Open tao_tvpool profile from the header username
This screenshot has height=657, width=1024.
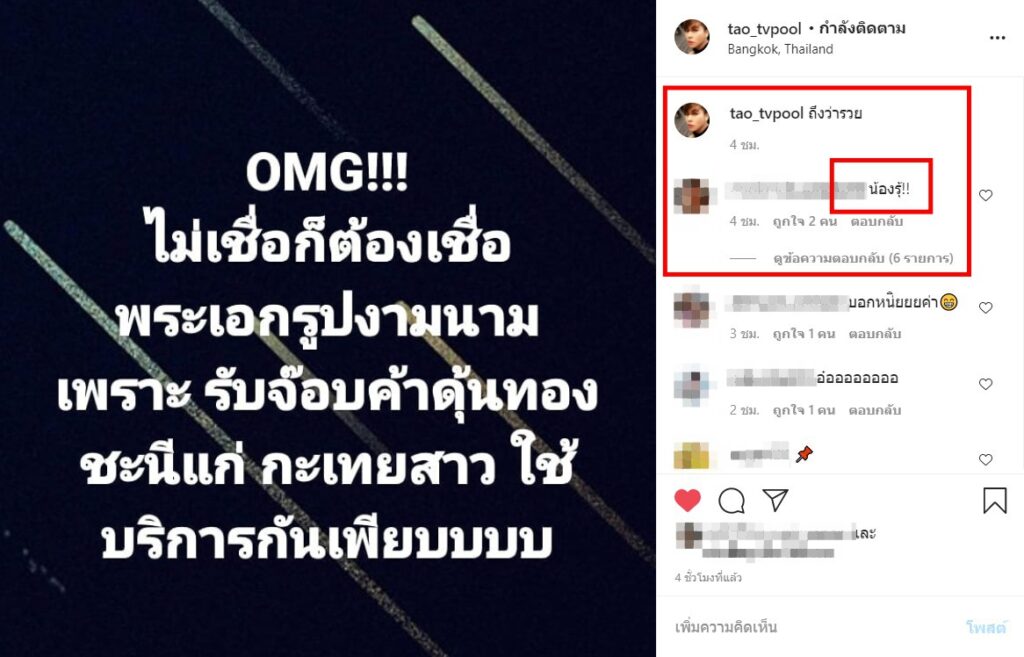[764, 29]
